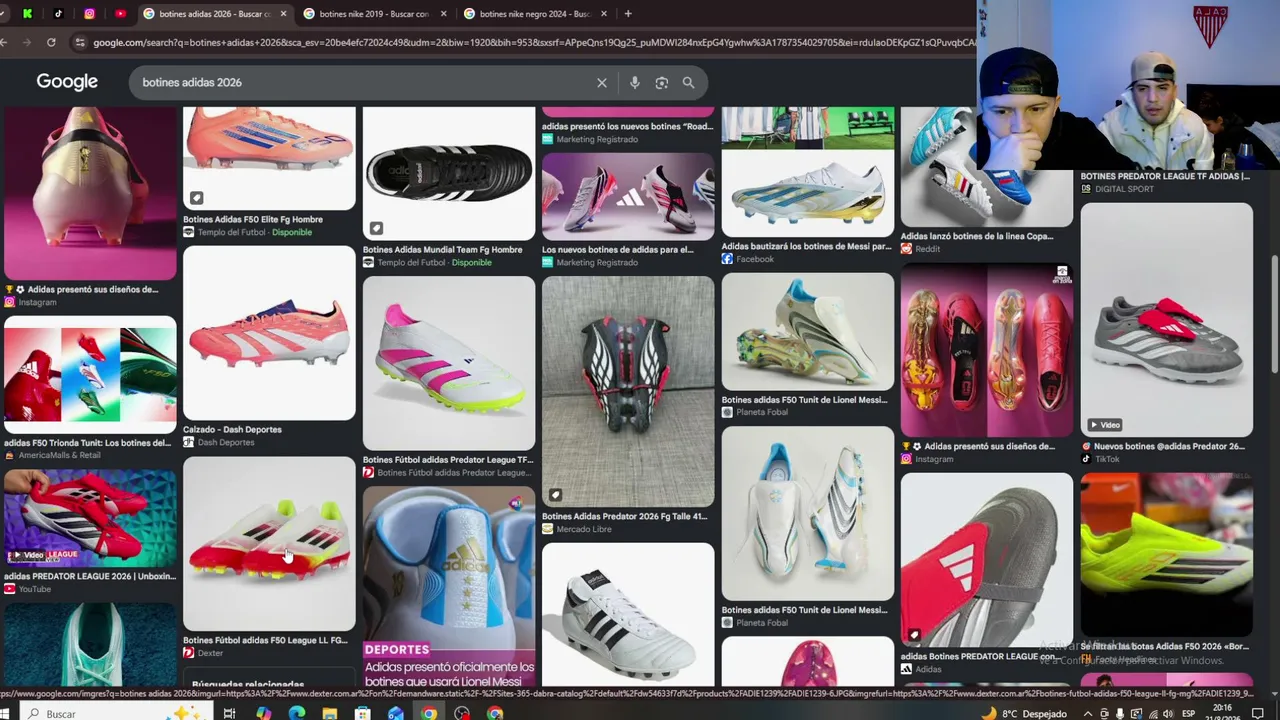Viewport: 1280px width, 720px height.
Task: Click 'AmericaMalls & Retail' source link
Action: 59,455
